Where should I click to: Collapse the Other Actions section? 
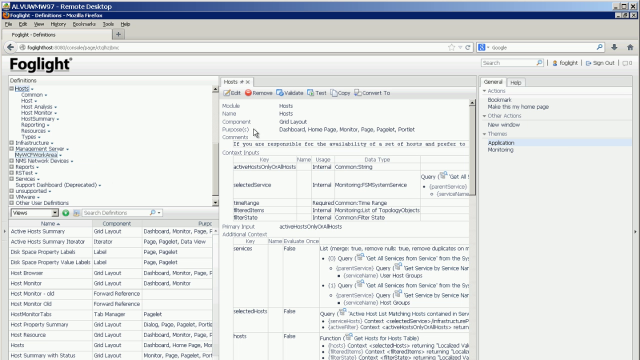[484, 116]
